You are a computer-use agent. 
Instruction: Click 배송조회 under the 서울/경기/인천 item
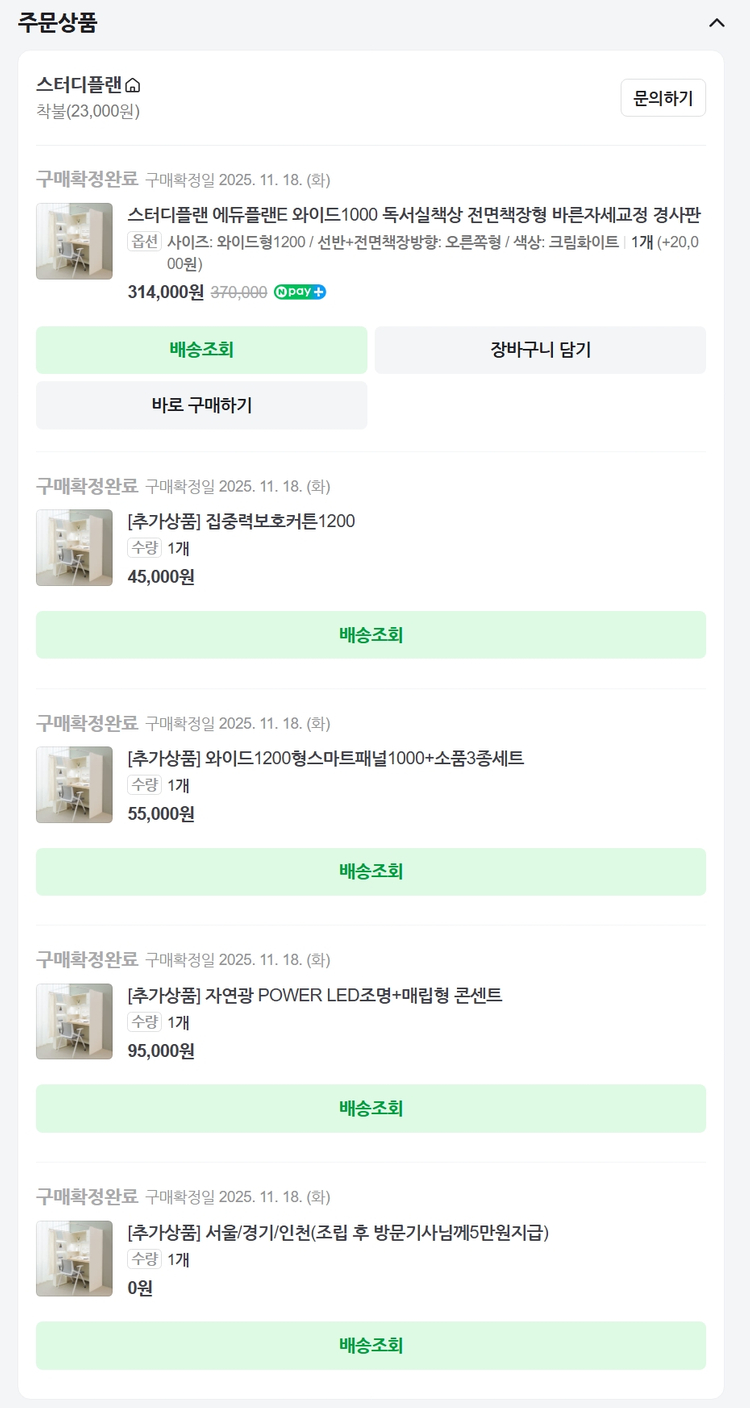[x=372, y=1345]
